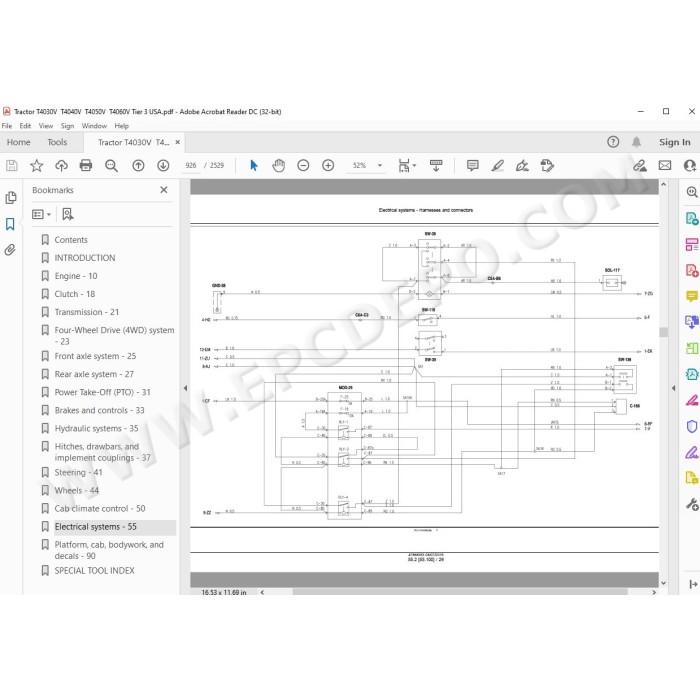Switch to the Tools tab
Screen dimensions: 700x700
pyautogui.click(x=57, y=142)
